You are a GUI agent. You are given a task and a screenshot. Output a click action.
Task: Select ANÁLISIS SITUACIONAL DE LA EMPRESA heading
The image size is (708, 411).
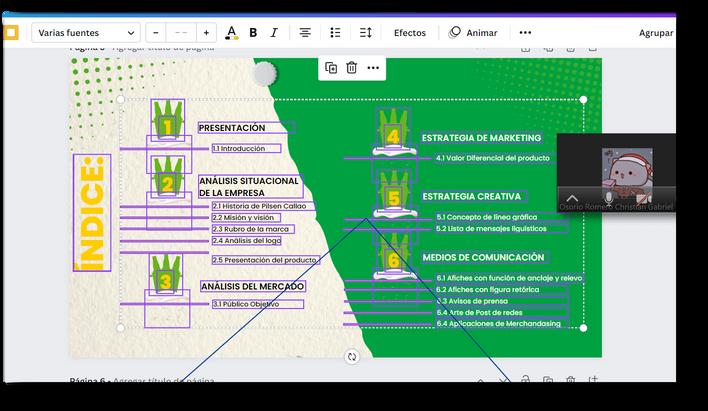tap(250, 187)
